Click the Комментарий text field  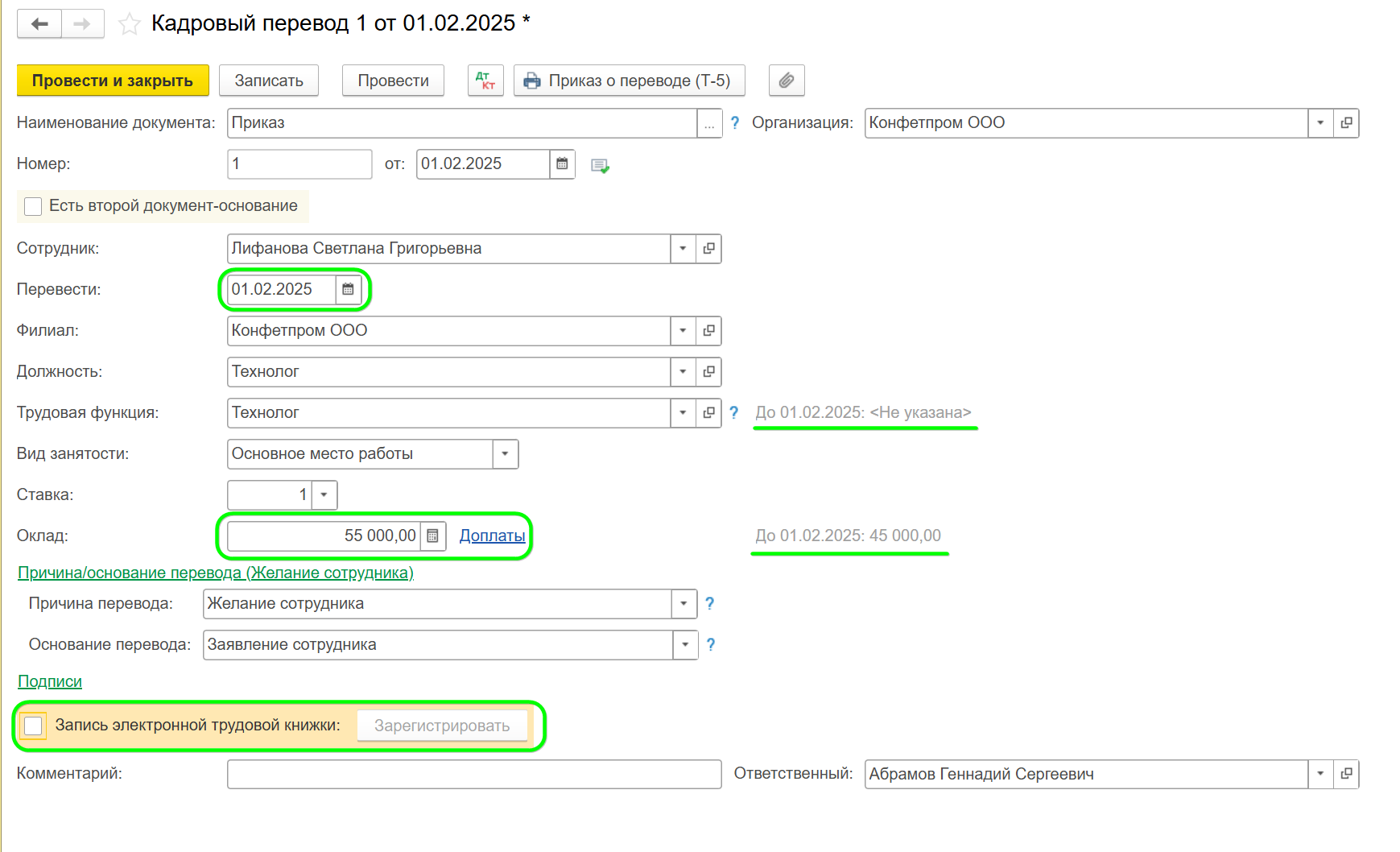point(474,775)
